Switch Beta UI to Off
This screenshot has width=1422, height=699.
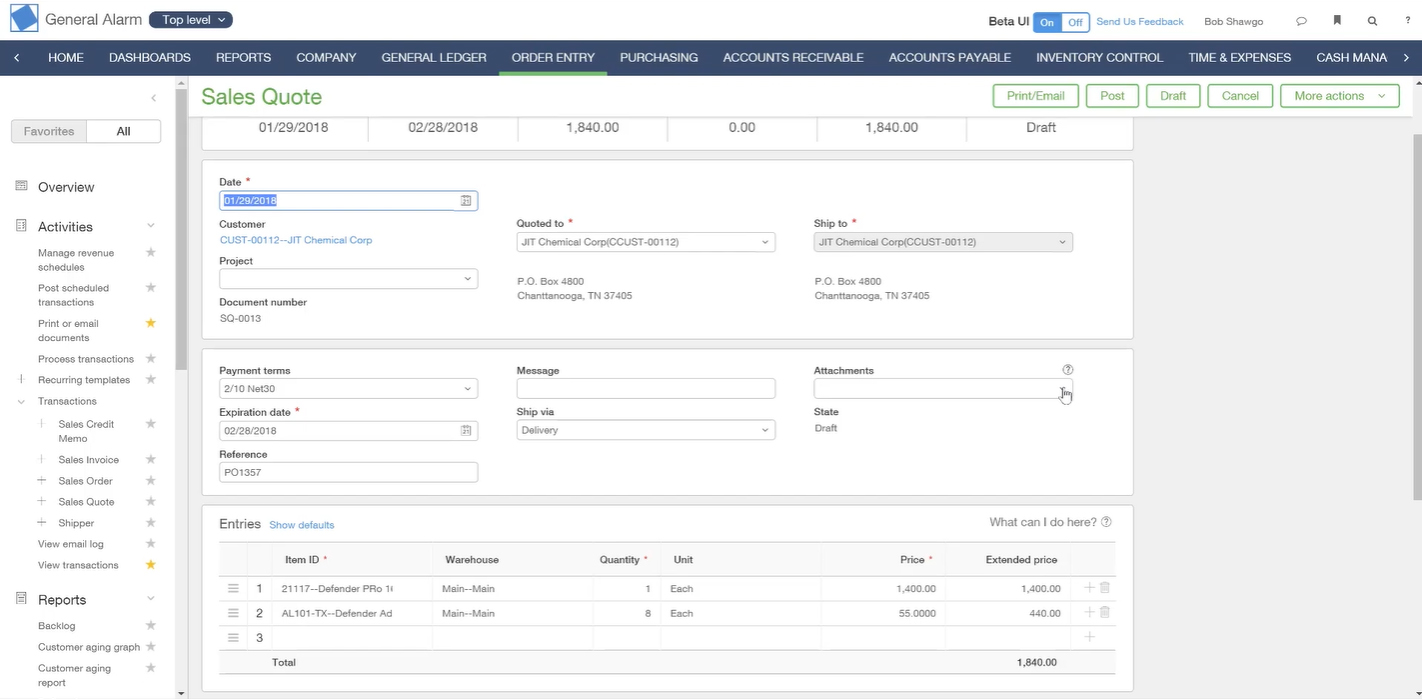1075,22
